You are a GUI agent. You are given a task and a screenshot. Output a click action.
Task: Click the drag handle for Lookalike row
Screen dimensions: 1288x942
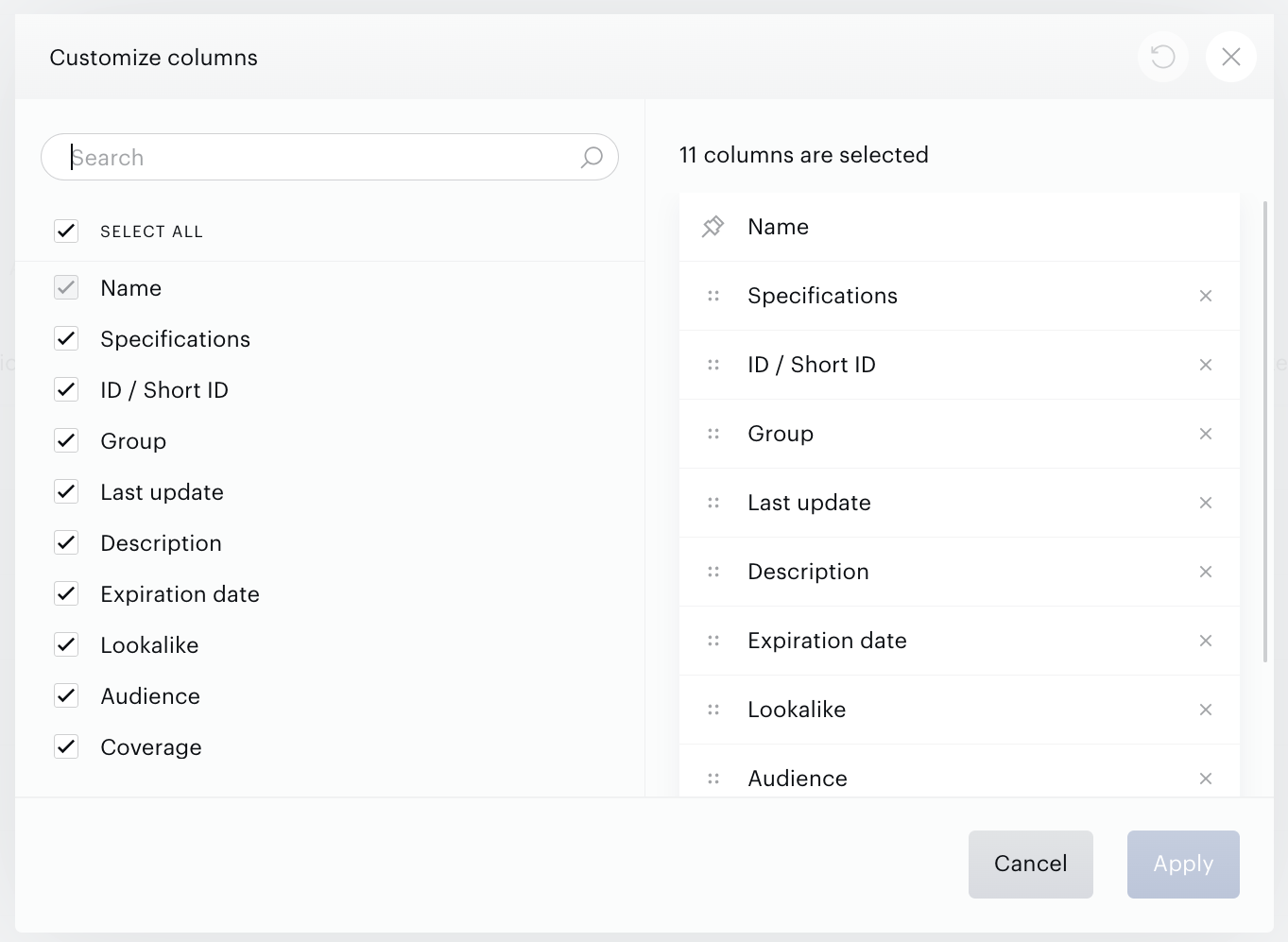[x=713, y=710]
